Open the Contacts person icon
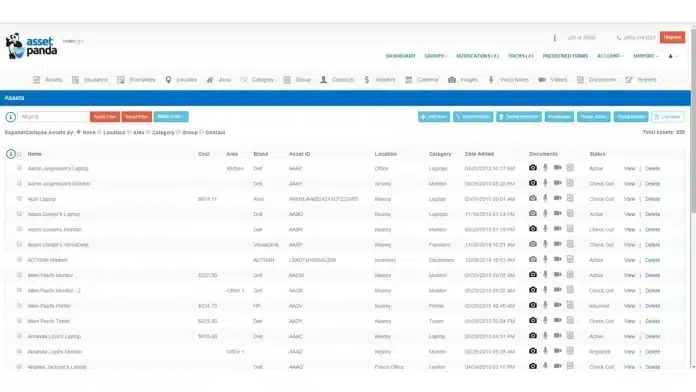Screen dimensions: 696x392 tap(324, 80)
